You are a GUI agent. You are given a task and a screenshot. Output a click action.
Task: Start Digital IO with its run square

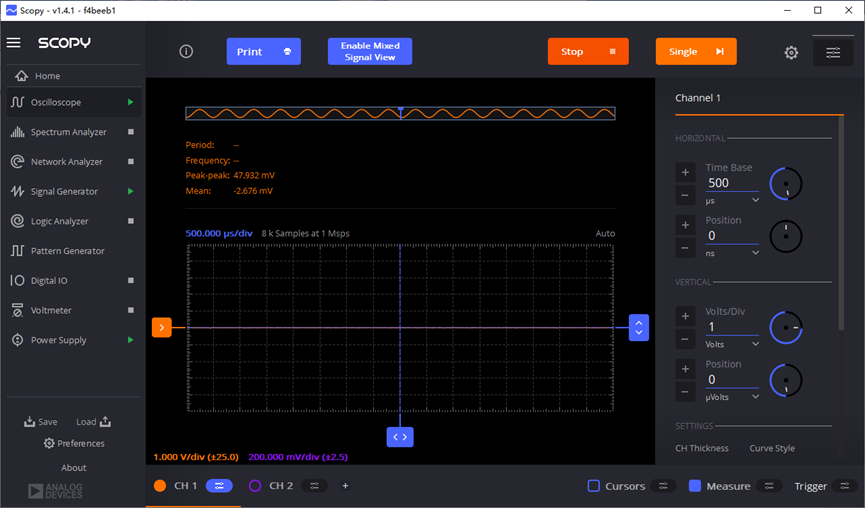(x=131, y=280)
